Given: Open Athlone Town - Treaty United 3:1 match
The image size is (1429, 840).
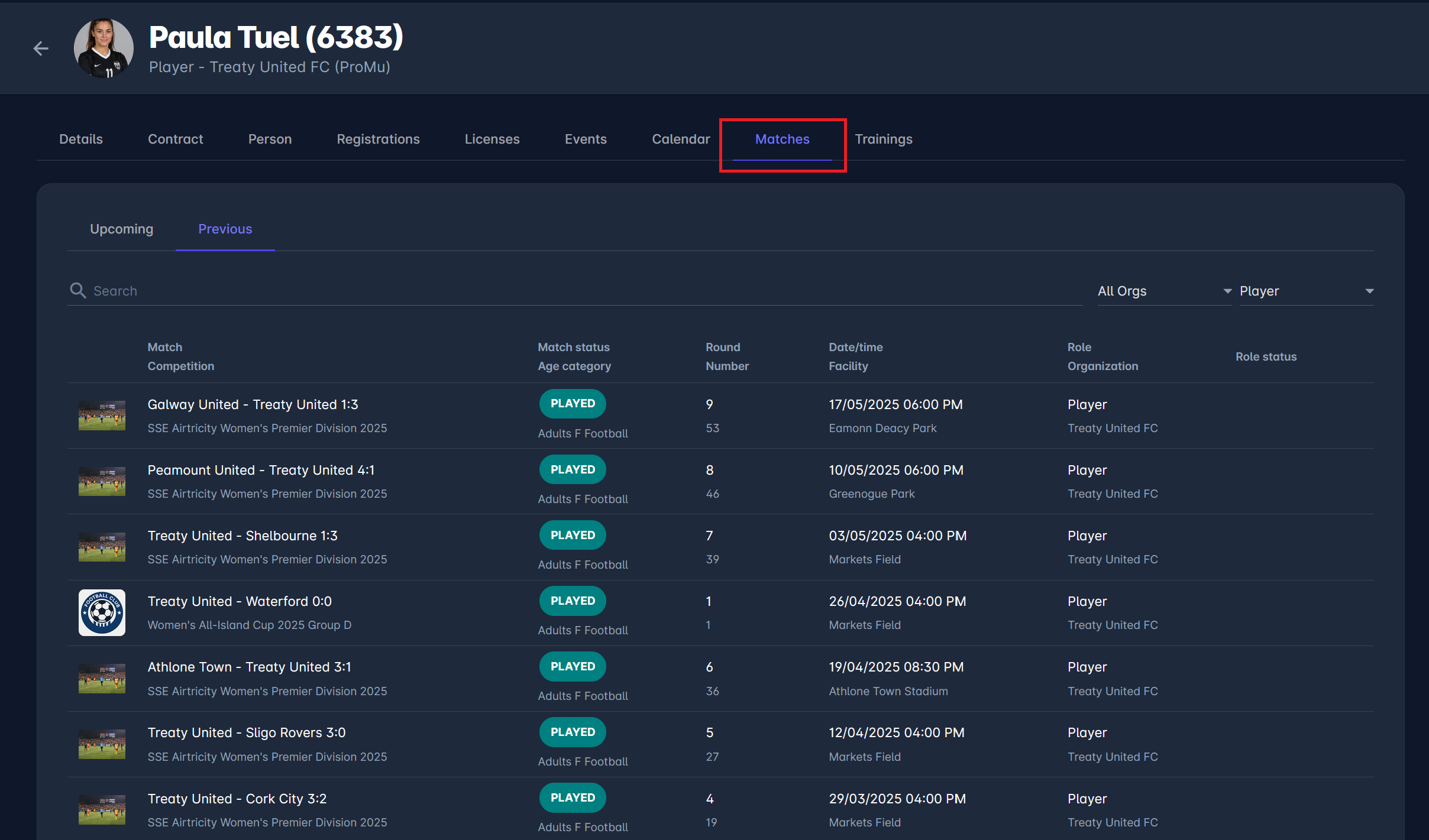Looking at the screenshot, I should [x=250, y=667].
